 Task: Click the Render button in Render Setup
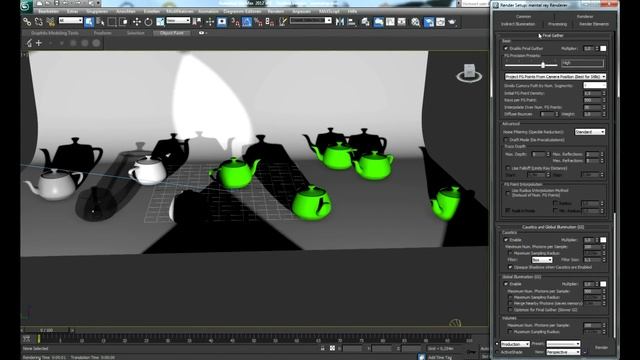pyautogui.click(x=601, y=347)
